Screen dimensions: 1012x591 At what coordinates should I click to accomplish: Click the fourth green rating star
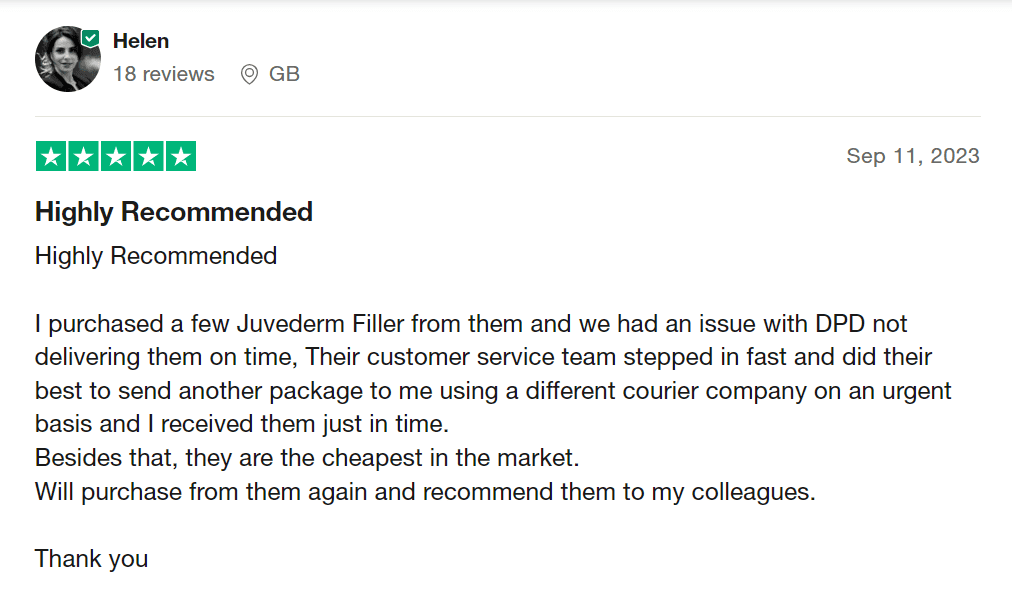tap(148, 157)
